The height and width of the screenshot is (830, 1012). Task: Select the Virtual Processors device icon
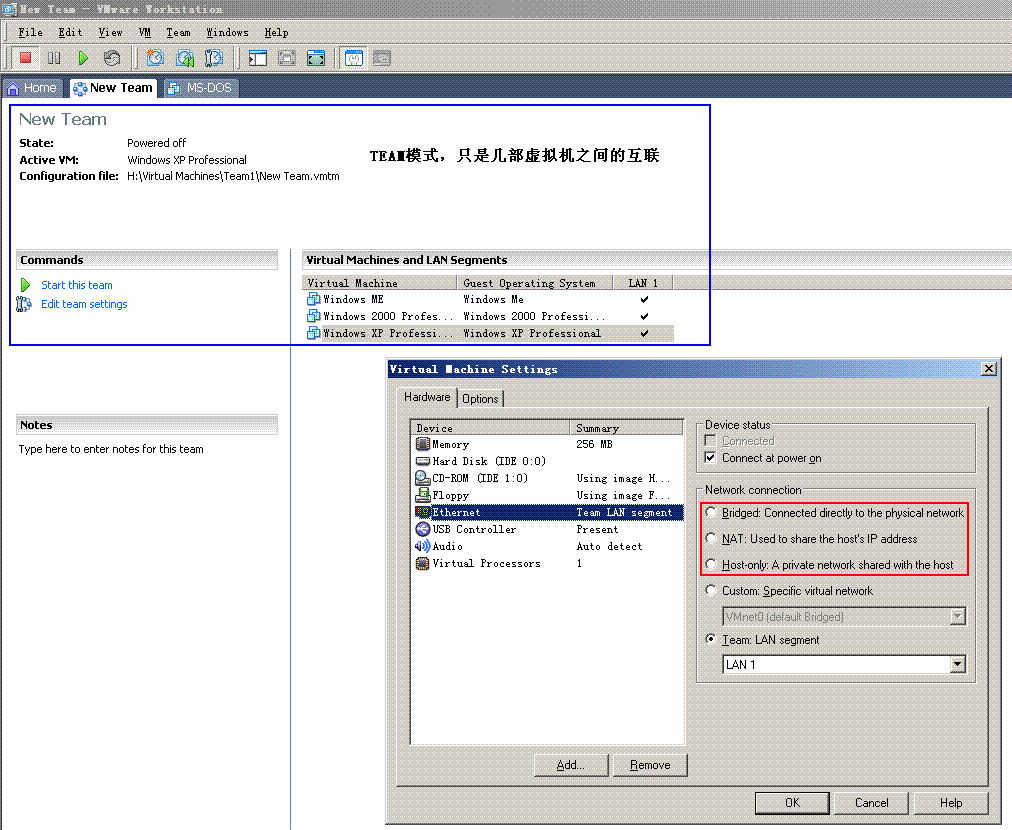point(423,563)
